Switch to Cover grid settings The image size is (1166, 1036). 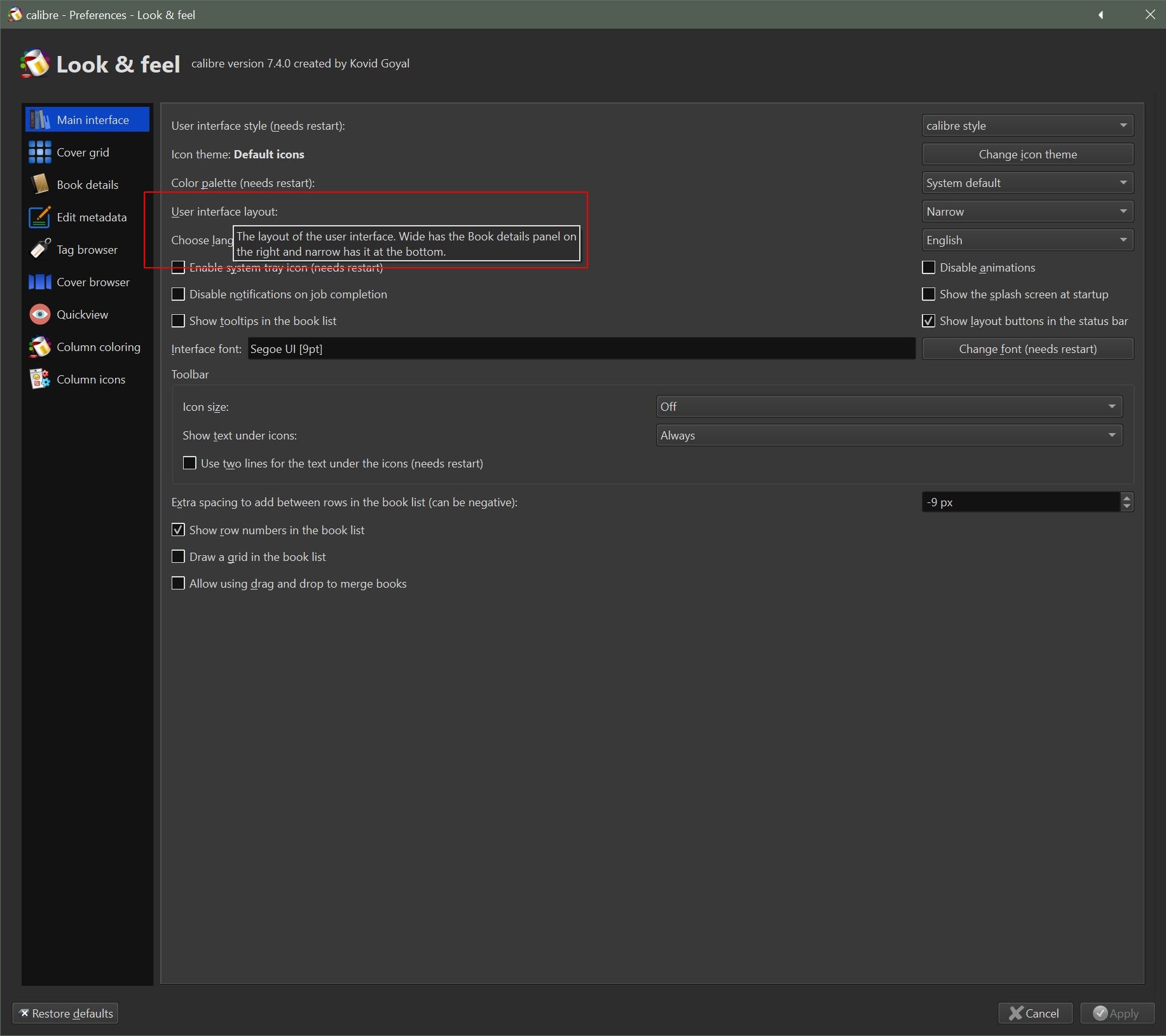pos(87,152)
